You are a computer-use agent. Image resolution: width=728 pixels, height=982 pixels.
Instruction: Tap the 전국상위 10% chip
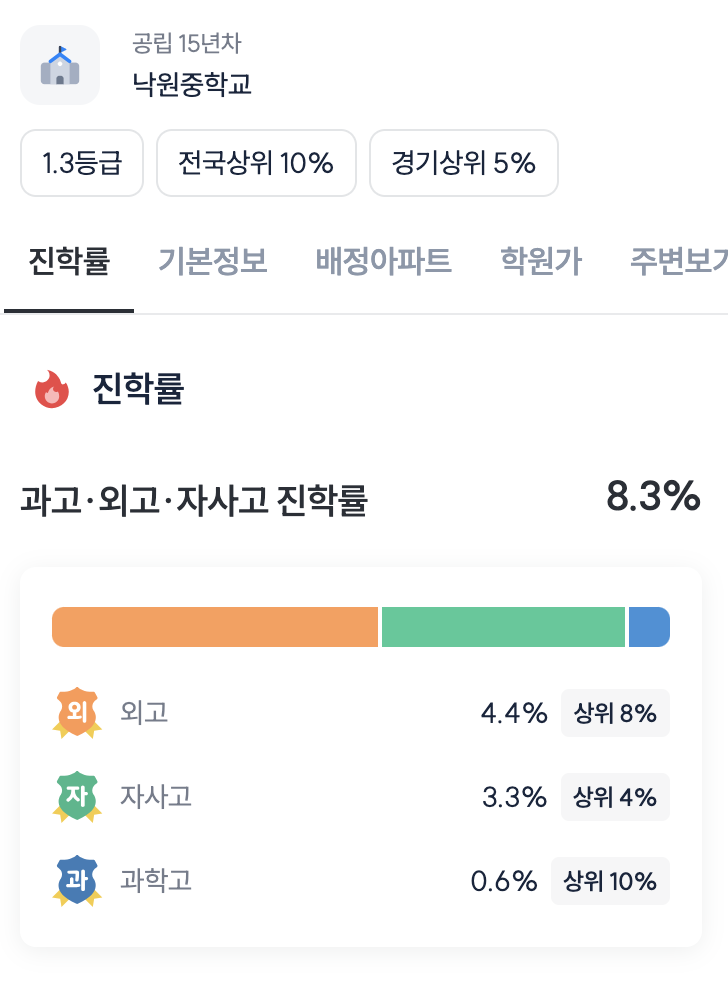pyautogui.click(x=256, y=163)
